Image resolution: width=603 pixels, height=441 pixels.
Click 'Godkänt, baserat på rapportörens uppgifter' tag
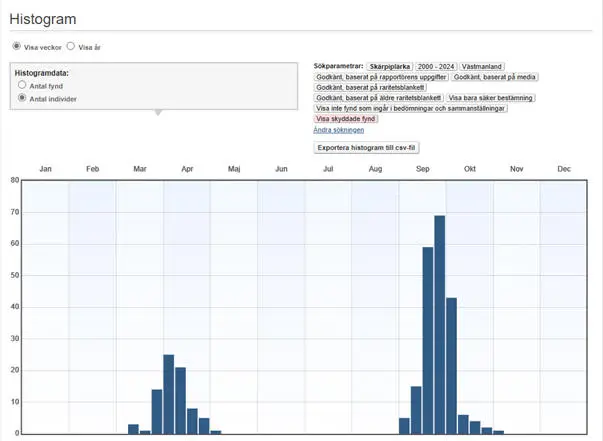pos(380,76)
